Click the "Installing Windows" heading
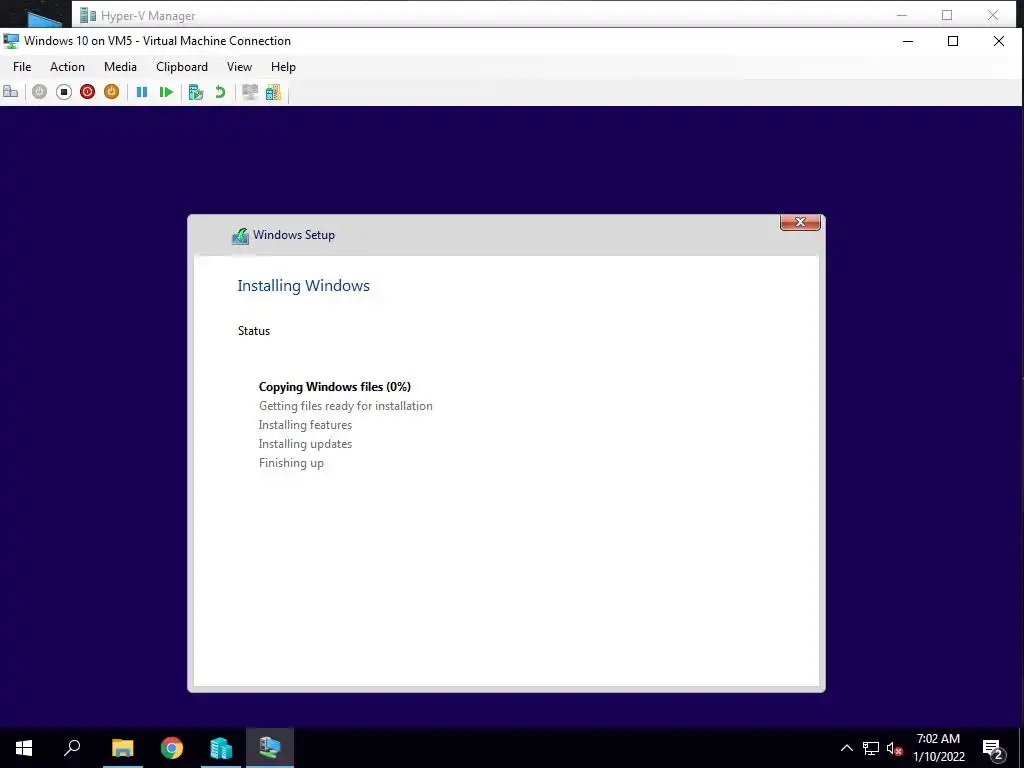This screenshot has width=1024, height=768. pyautogui.click(x=304, y=286)
